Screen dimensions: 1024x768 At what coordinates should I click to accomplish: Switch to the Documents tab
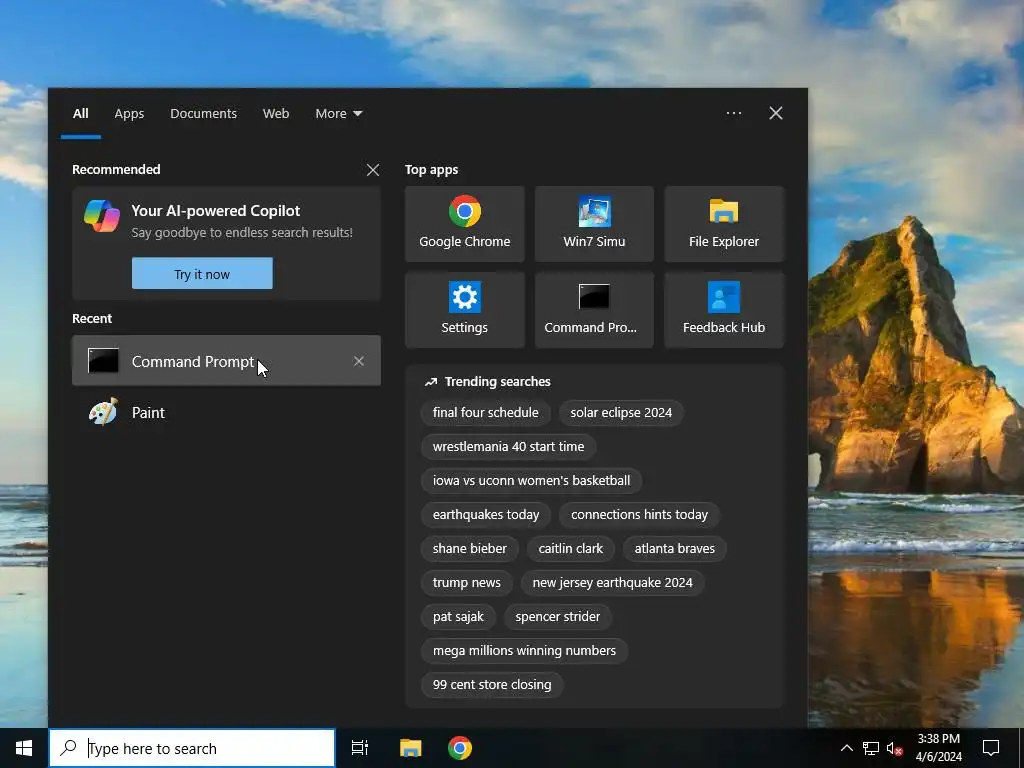tap(204, 114)
